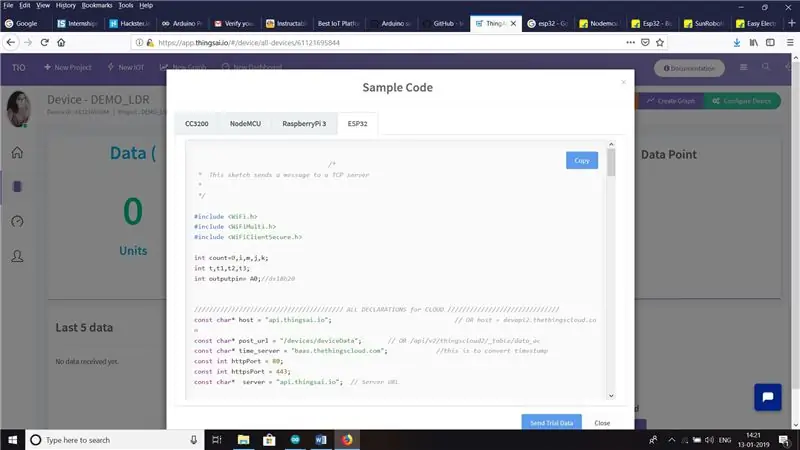Click the code panel scrollbar thumb
This screenshot has height=450, width=800.
(x=611, y=162)
